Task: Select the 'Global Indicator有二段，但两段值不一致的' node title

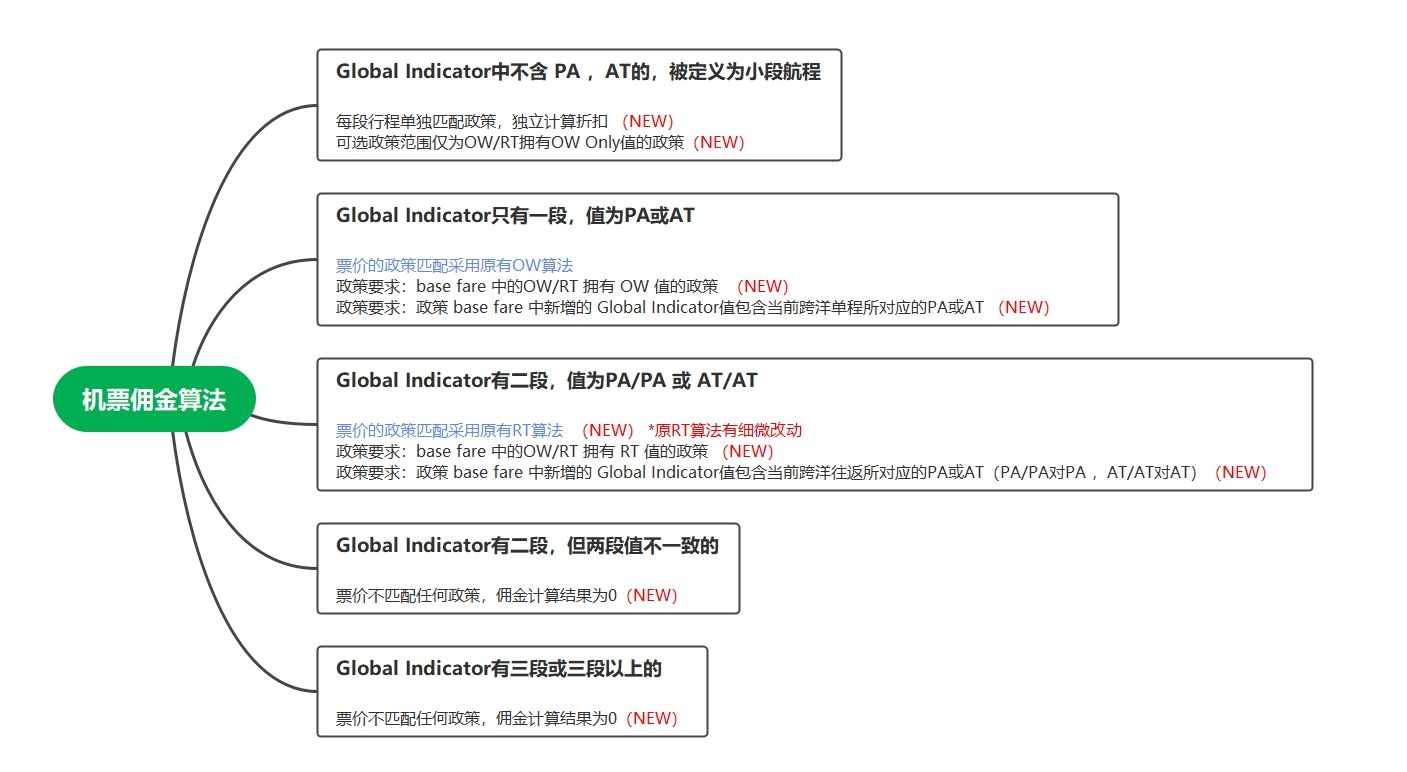Action: click(527, 545)
